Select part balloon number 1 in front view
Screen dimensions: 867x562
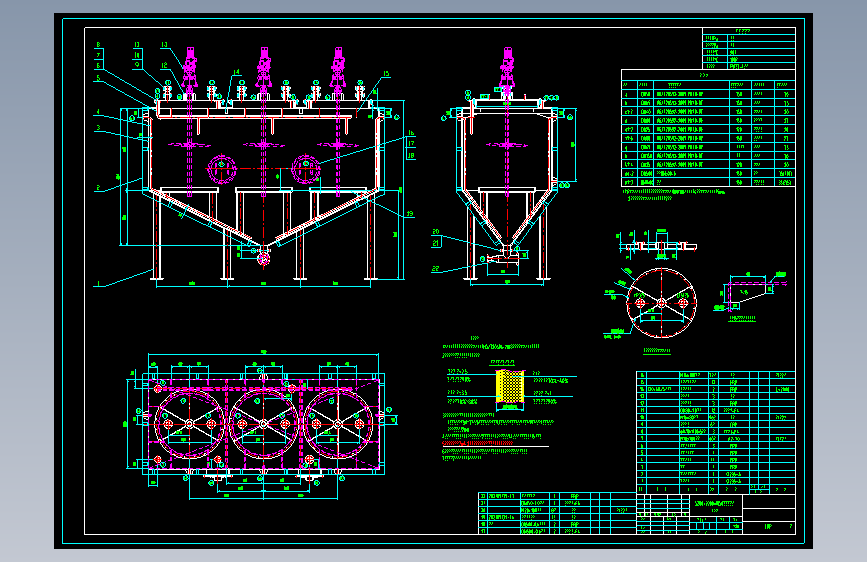98,284
